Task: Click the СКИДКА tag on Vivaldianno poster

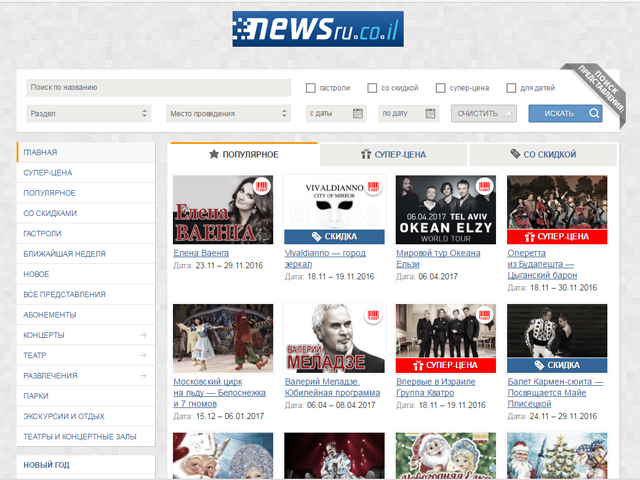Action: click(x=334, y=237)
